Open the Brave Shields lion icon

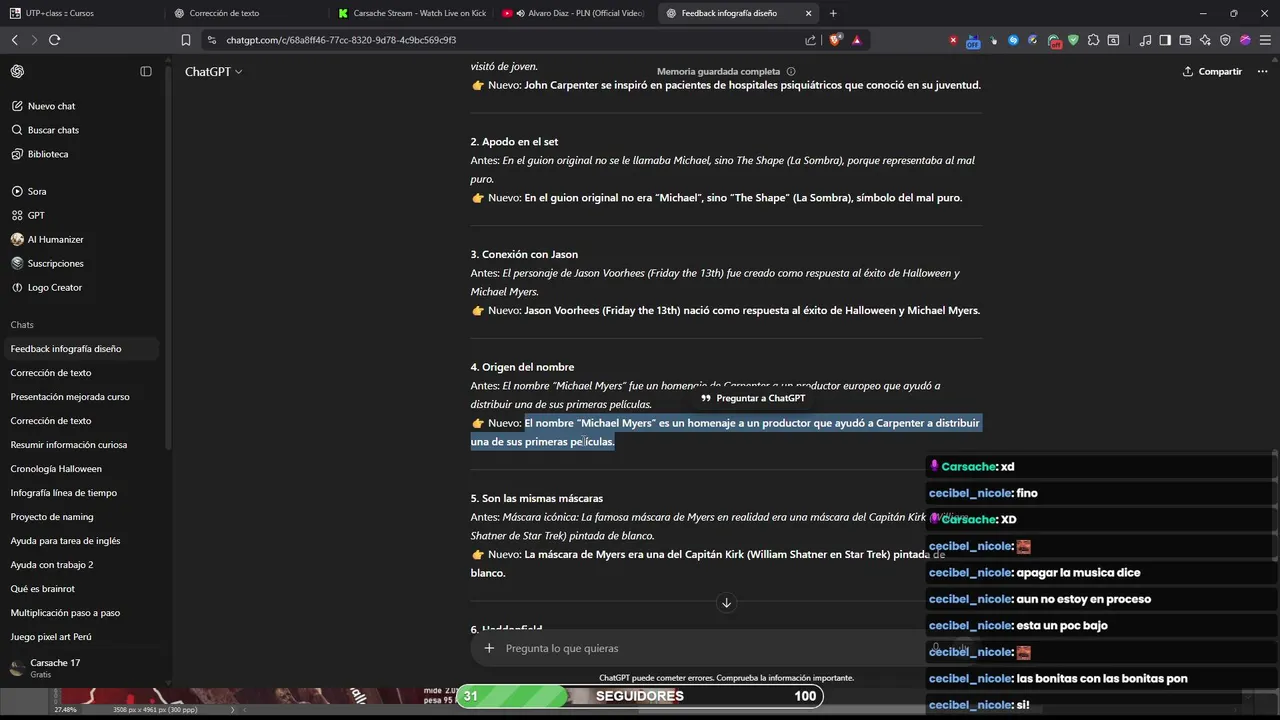(x=836, y=40)
